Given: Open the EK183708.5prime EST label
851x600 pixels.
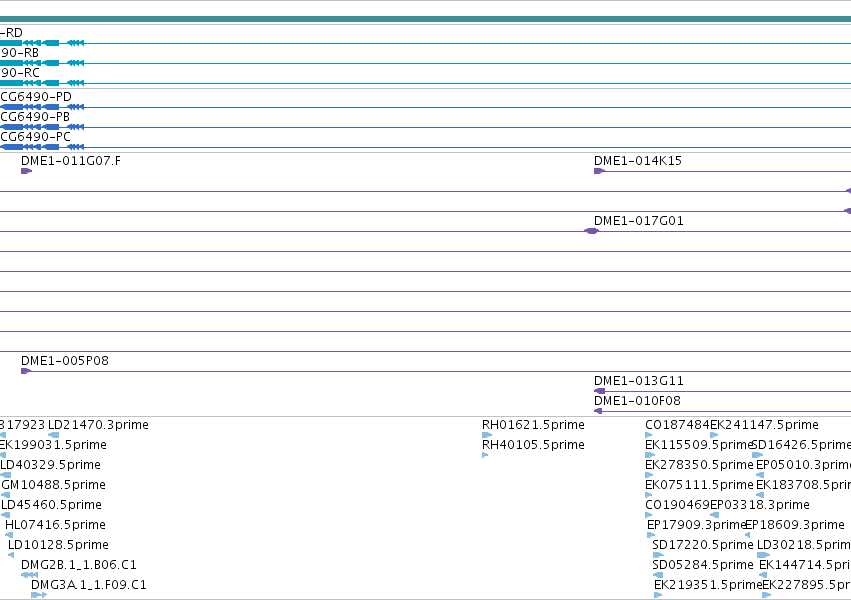Looking at the screenshot, I should coord(803,486).
